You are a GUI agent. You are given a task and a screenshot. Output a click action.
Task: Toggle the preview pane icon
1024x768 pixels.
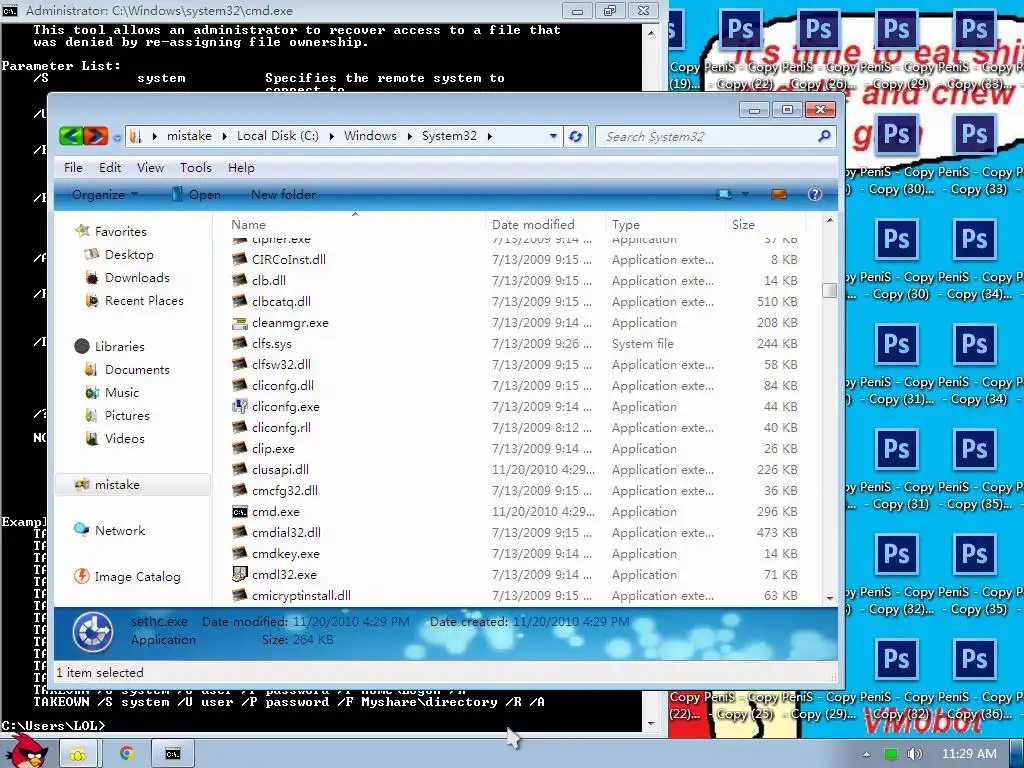[778, 194]
